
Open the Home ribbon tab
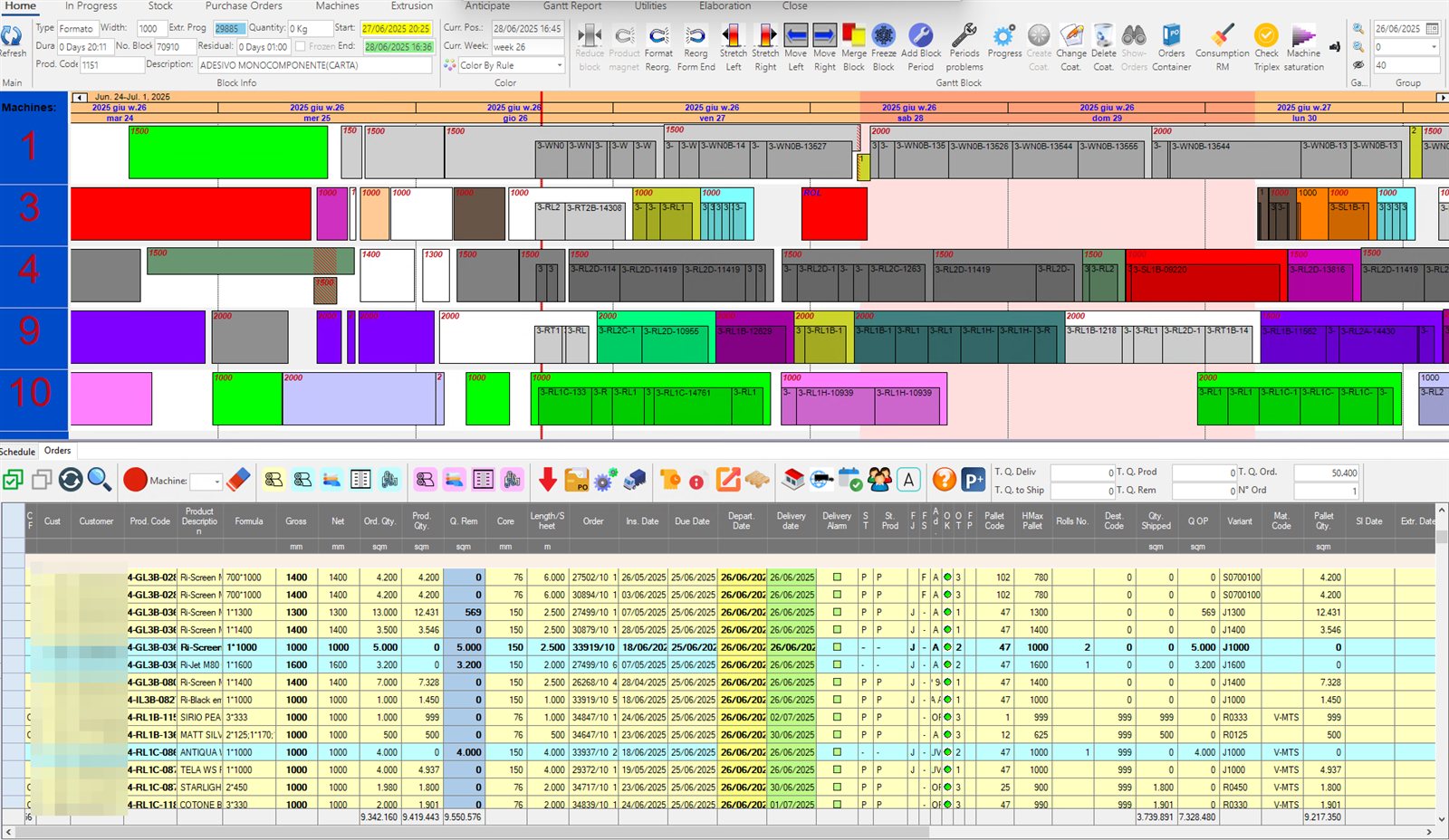(20, 6)
